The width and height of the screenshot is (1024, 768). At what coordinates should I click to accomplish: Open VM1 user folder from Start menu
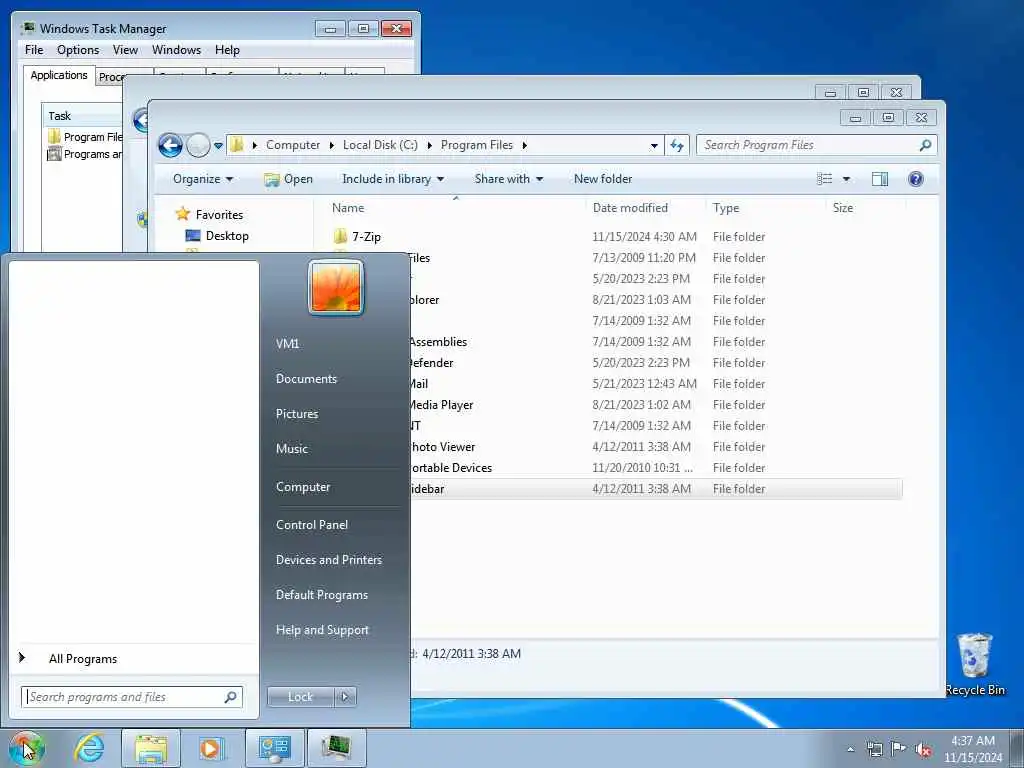pos(287,344)
